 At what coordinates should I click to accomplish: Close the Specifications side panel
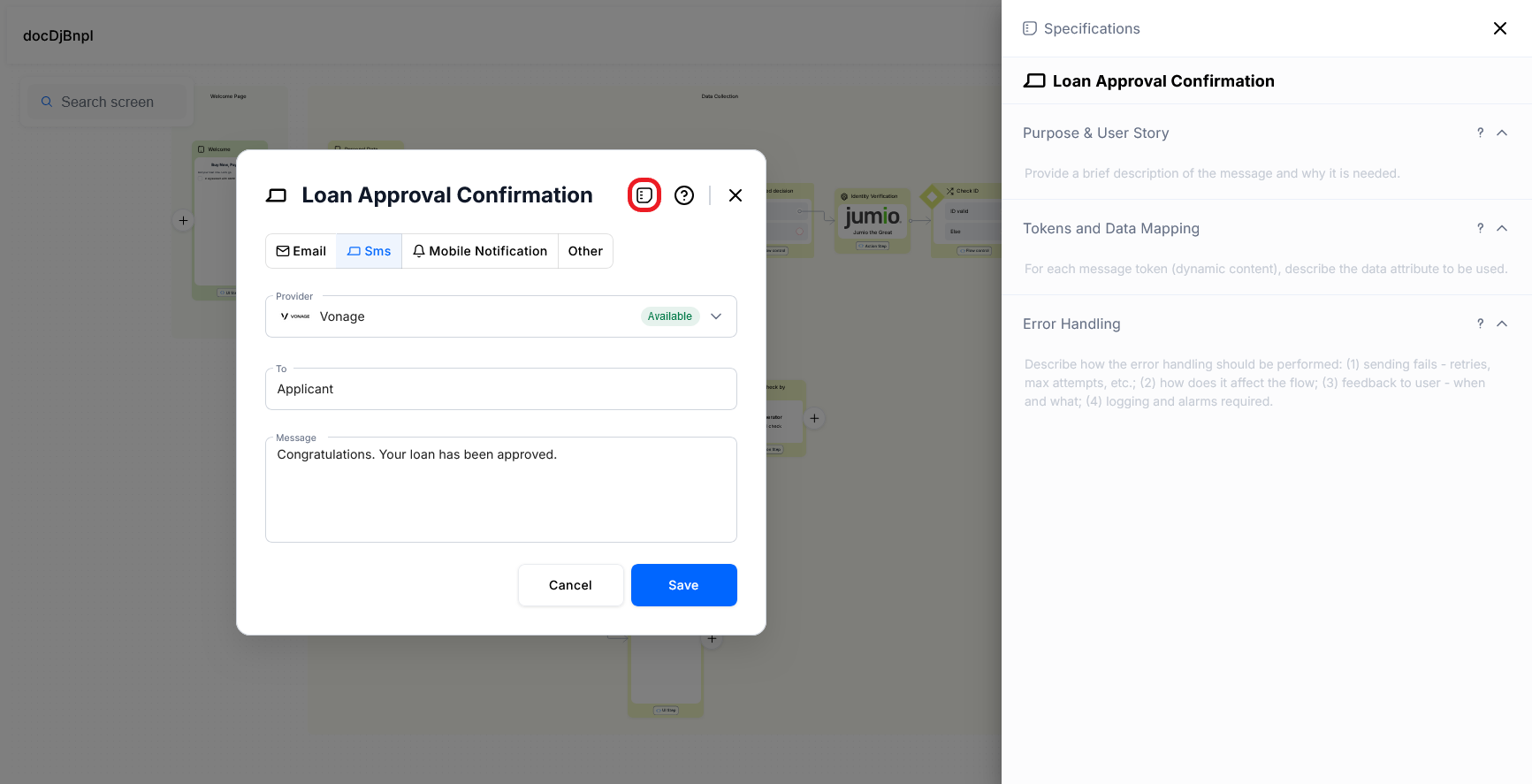[1500, 28]
